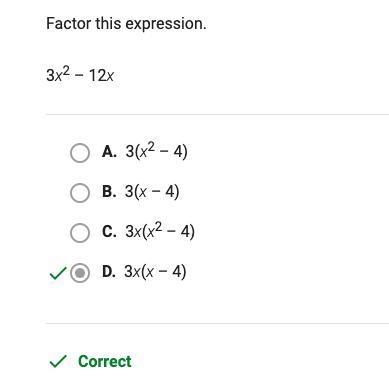Click the bold 'A.' option letter
The image size is (389, 391).
109,152
